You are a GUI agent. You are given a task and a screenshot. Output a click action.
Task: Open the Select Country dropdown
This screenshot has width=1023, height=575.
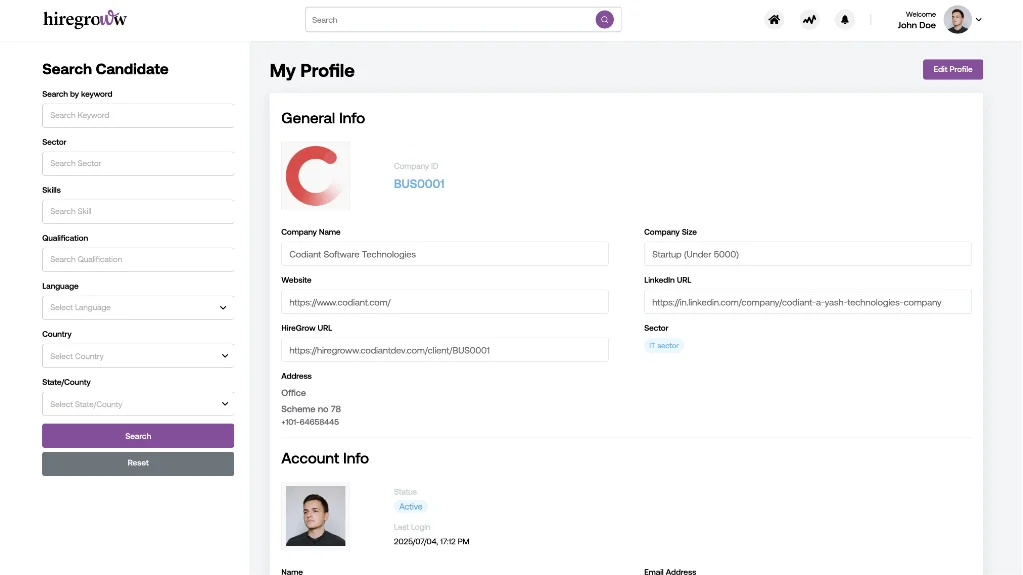click(137, 356)
